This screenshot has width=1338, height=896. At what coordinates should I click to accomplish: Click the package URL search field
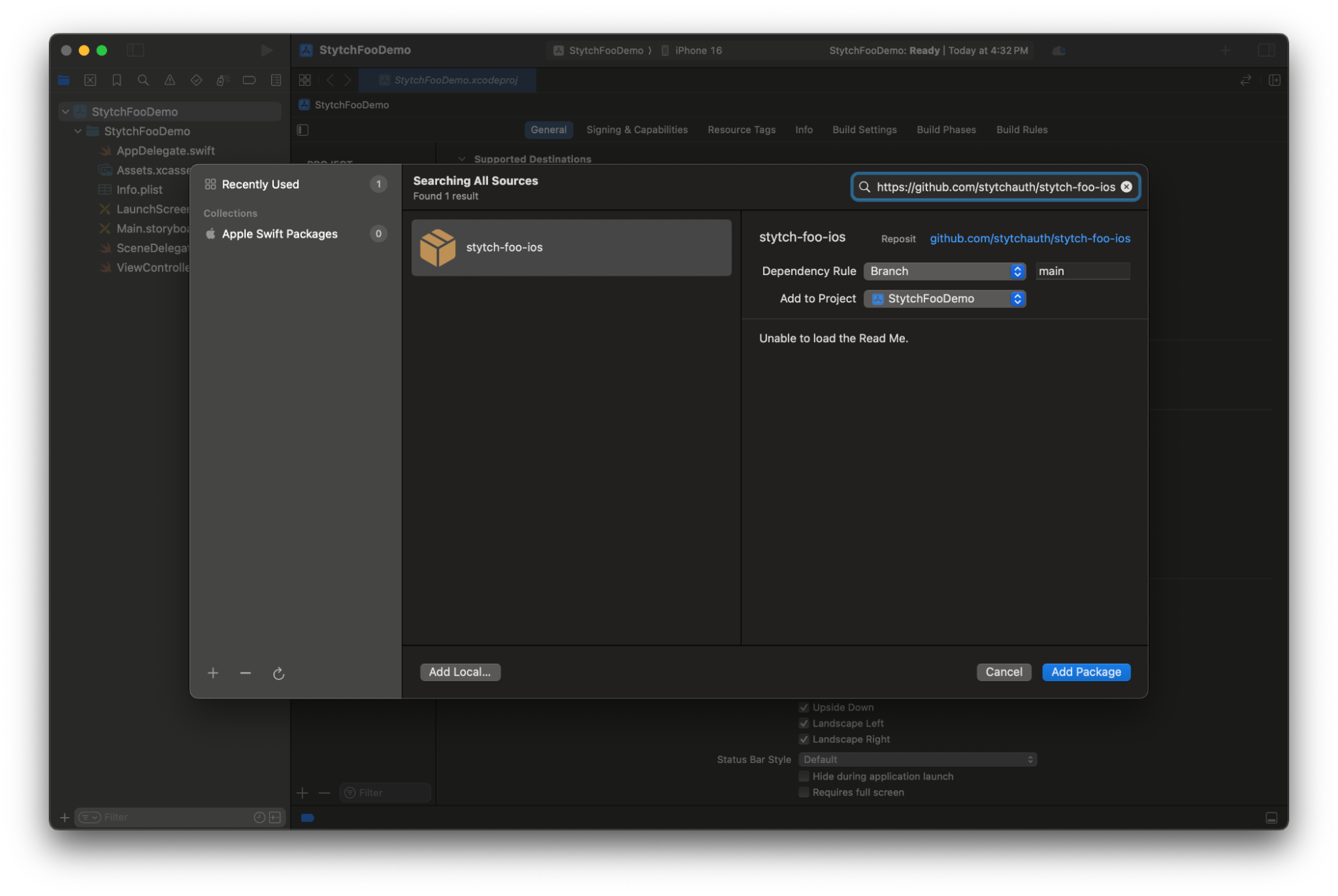(x=995, y=187)
